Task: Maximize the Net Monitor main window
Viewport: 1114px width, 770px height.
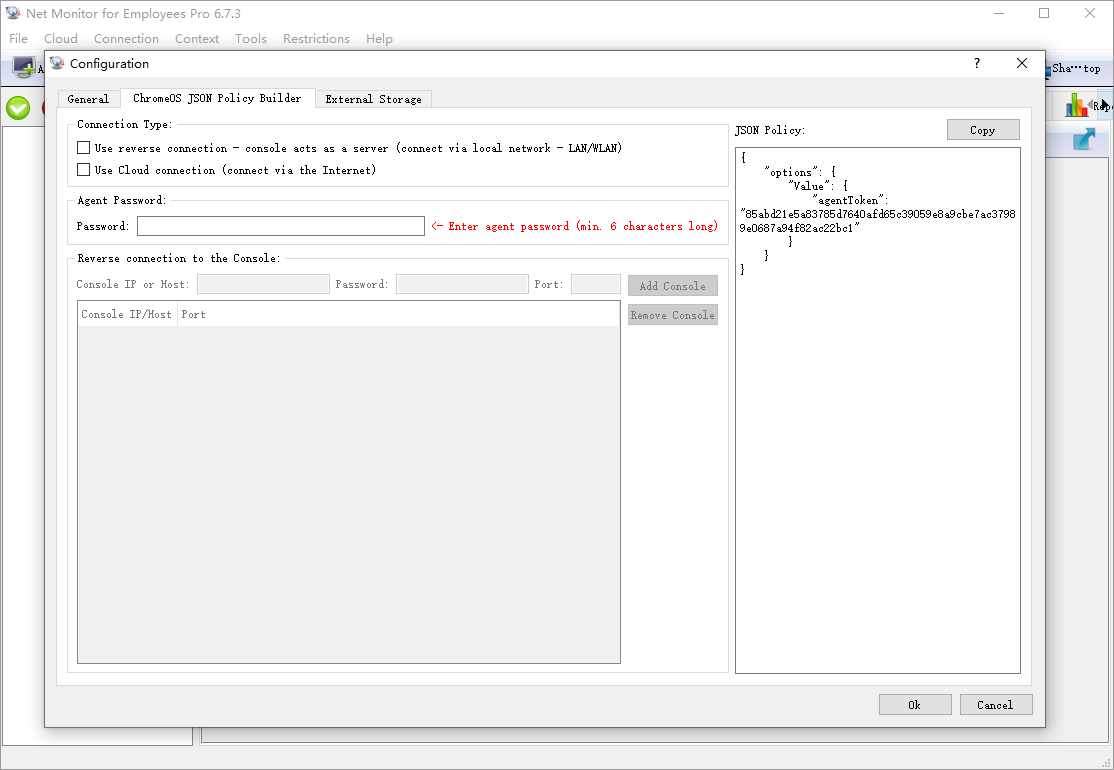Action: 1044,13
